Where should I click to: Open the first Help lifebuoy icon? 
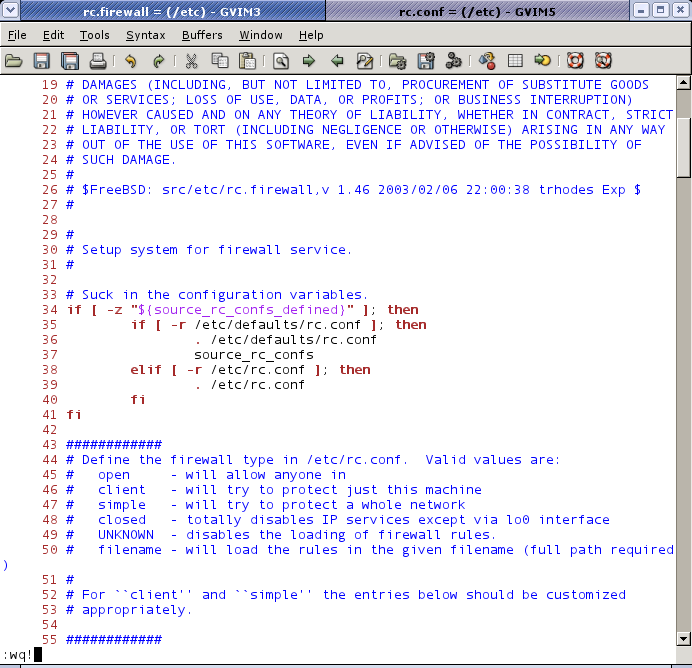tap(574, 60)
